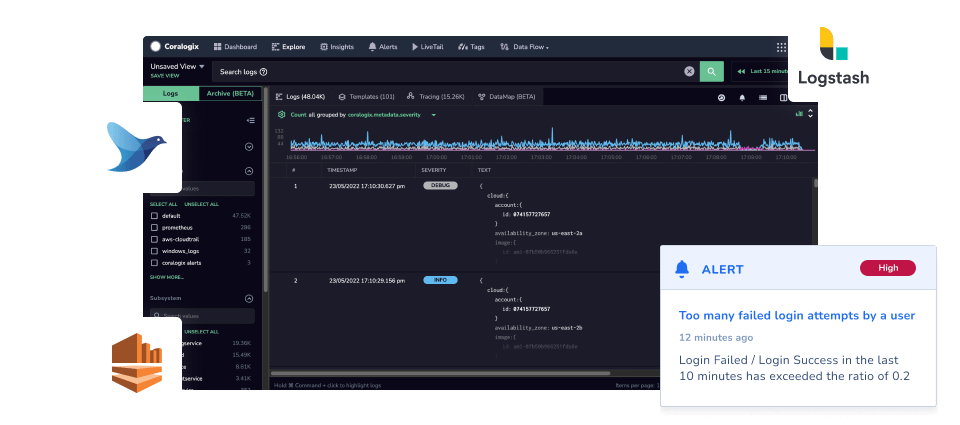Click the log table horizontal scrollbar

441,373
